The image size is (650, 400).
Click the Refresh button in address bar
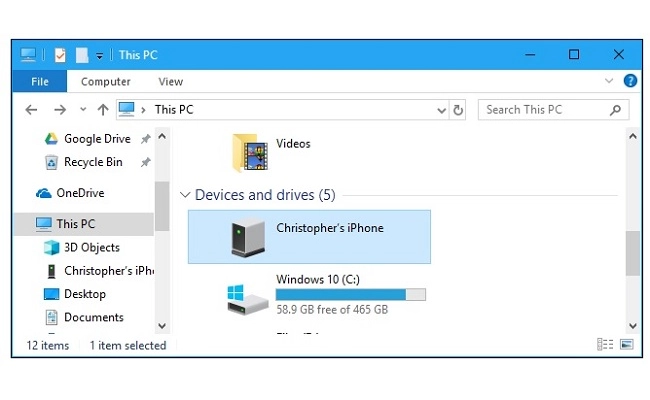458,110
